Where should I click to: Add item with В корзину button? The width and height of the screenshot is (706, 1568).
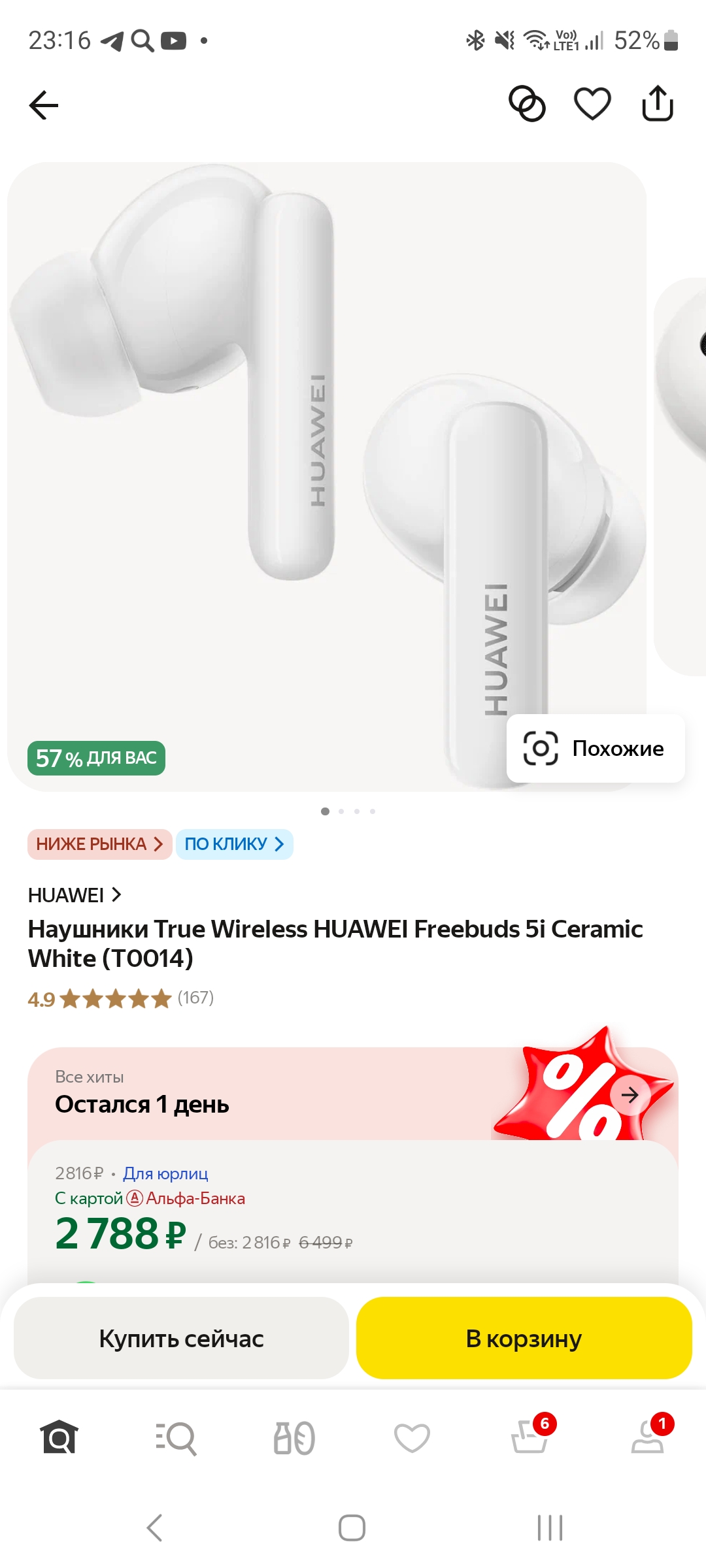tap(524, 1338)
